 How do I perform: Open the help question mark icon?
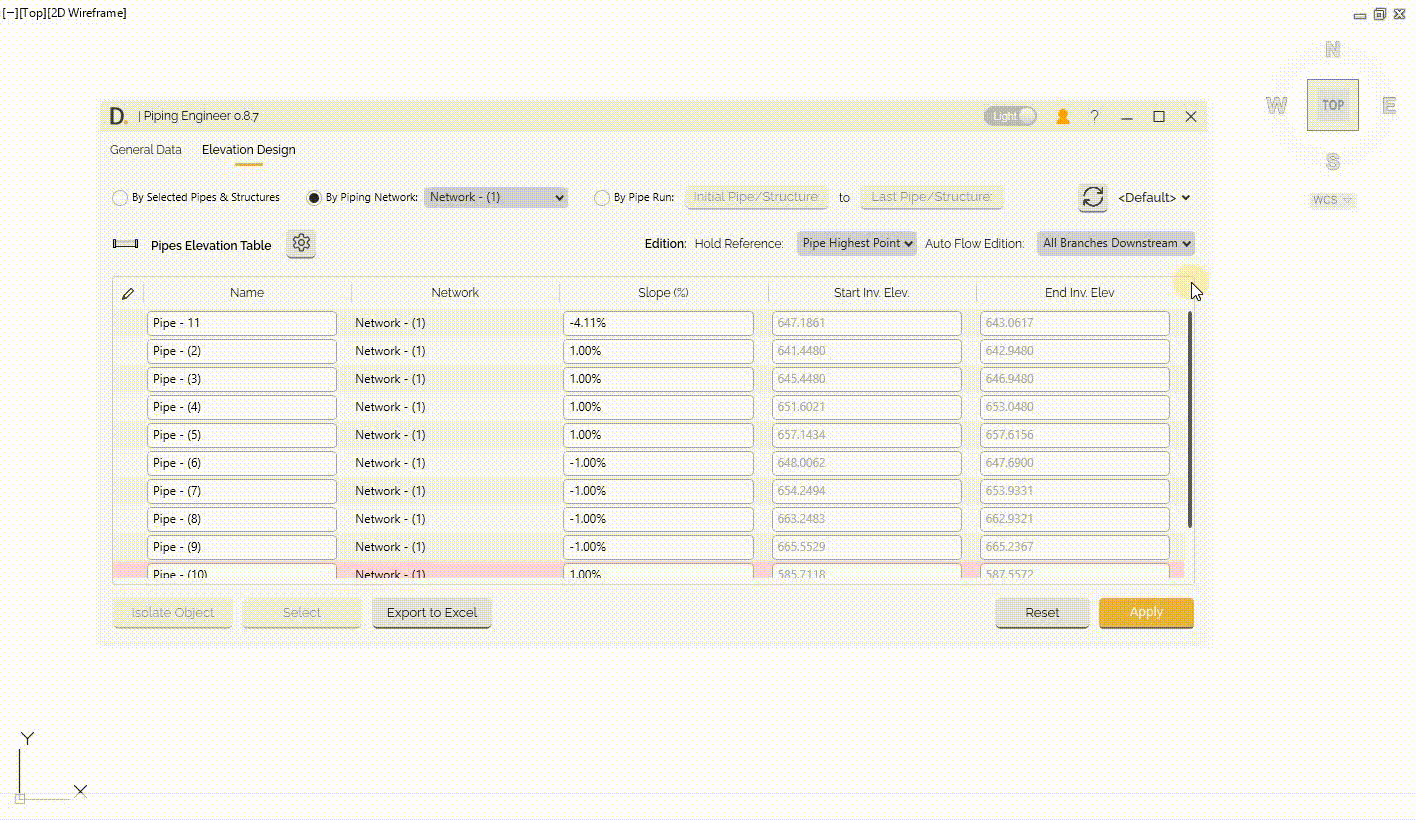click(x=1094, y=117)
